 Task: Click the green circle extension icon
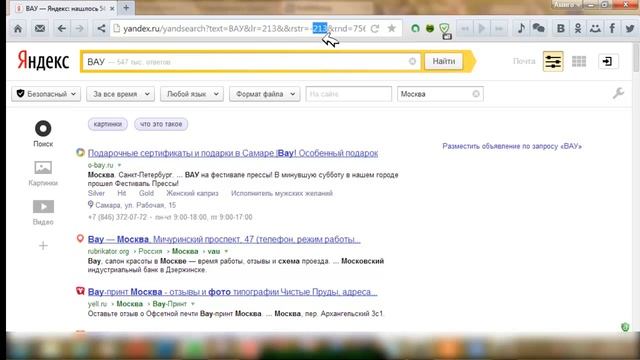click(415, 29)
